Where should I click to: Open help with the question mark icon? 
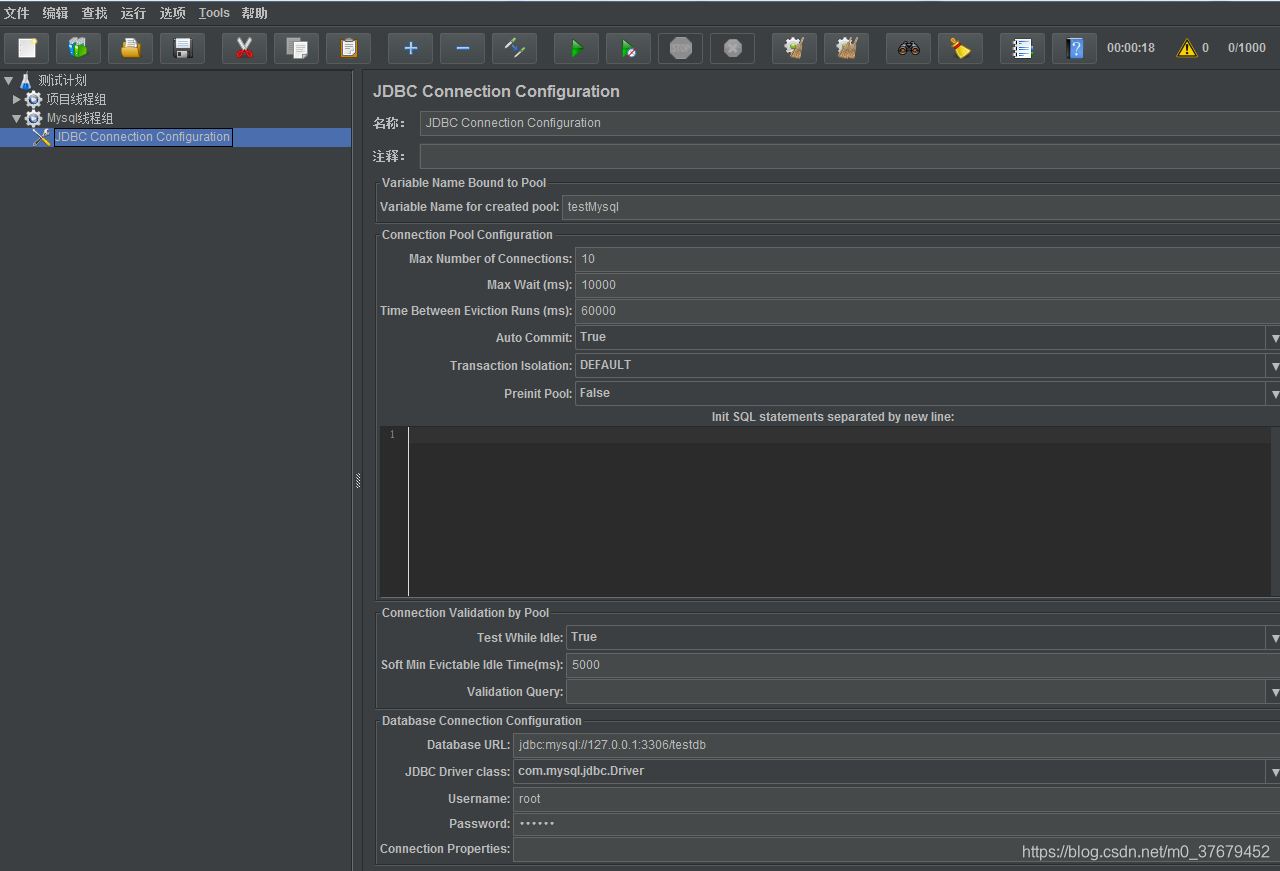tap(1074, 48)
